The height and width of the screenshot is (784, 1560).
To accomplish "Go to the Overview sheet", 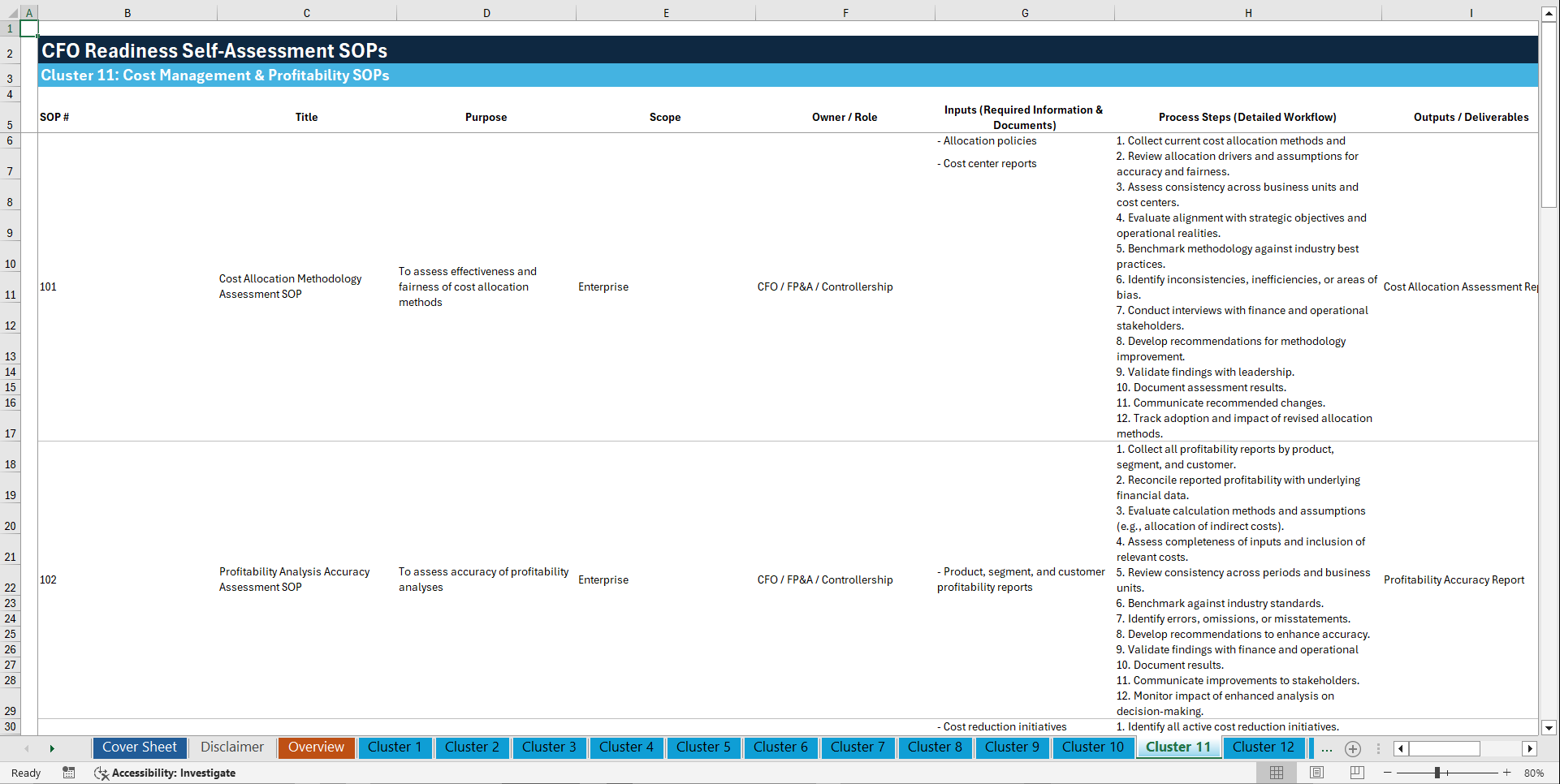I will [316, 747].
